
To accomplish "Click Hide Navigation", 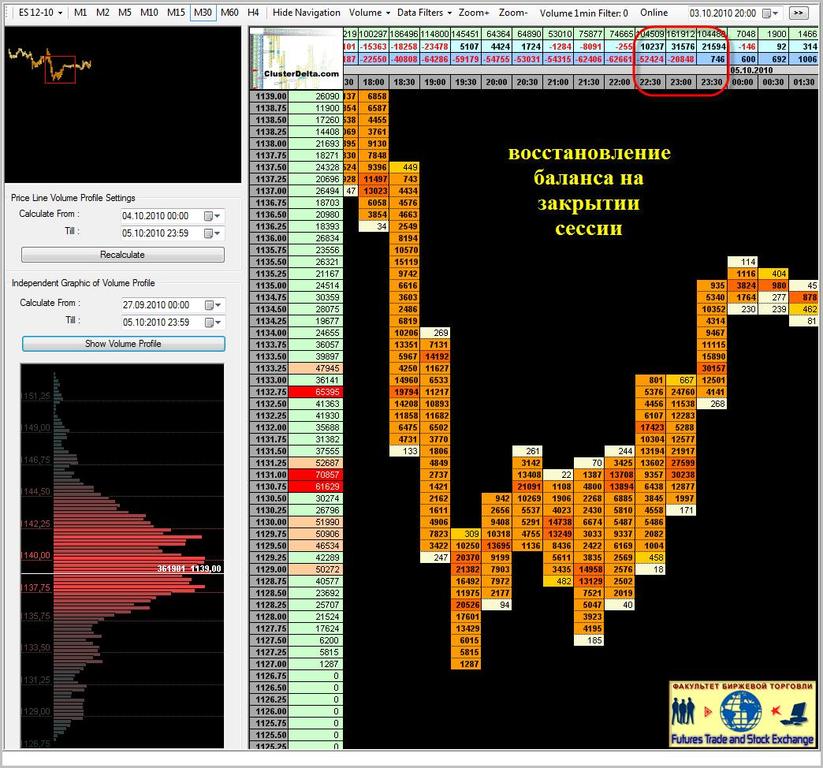I will click(306, 12).
